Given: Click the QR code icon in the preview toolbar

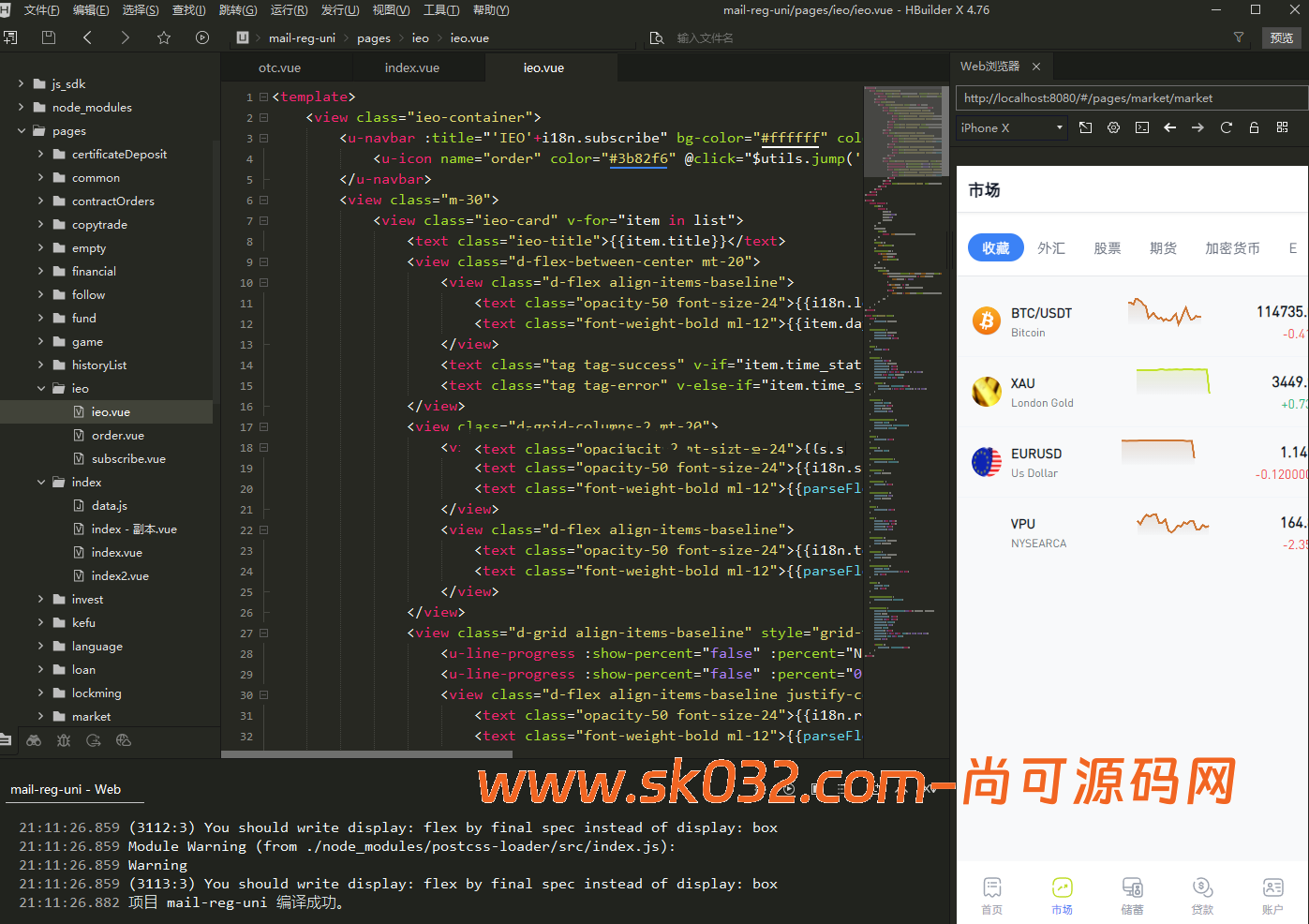Looking at the screenshot, I should 1281,127.
